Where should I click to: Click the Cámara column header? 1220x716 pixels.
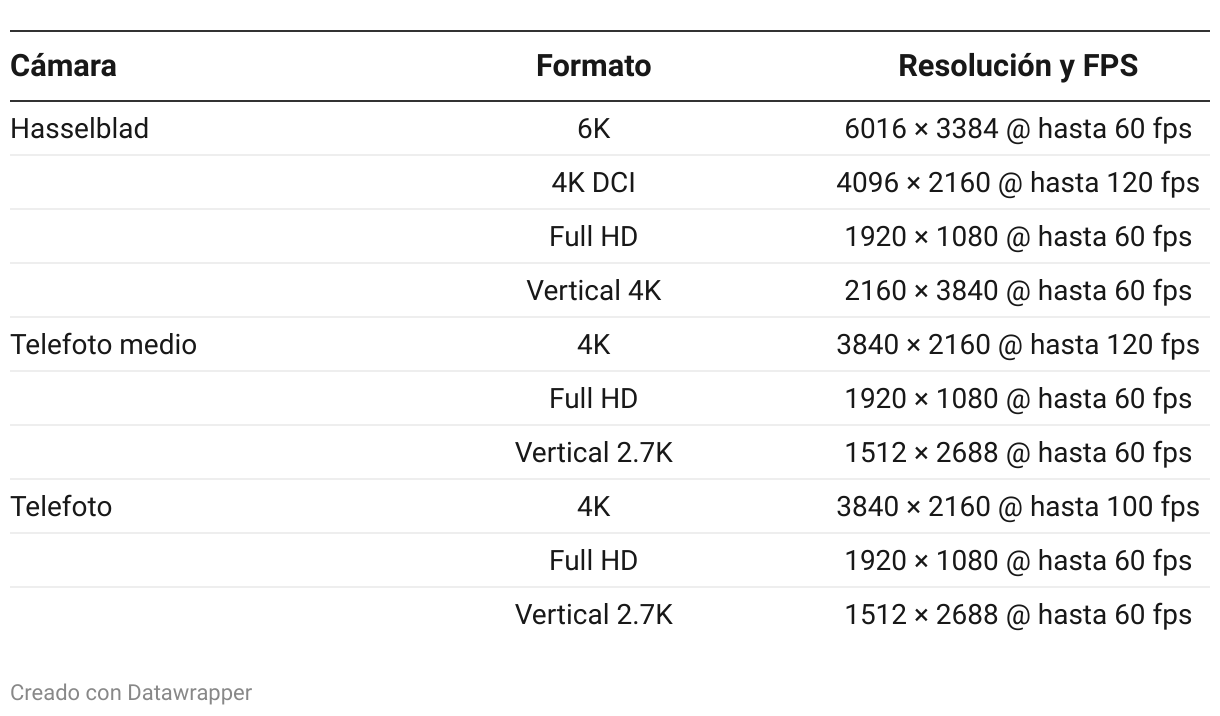pos(63,66)
